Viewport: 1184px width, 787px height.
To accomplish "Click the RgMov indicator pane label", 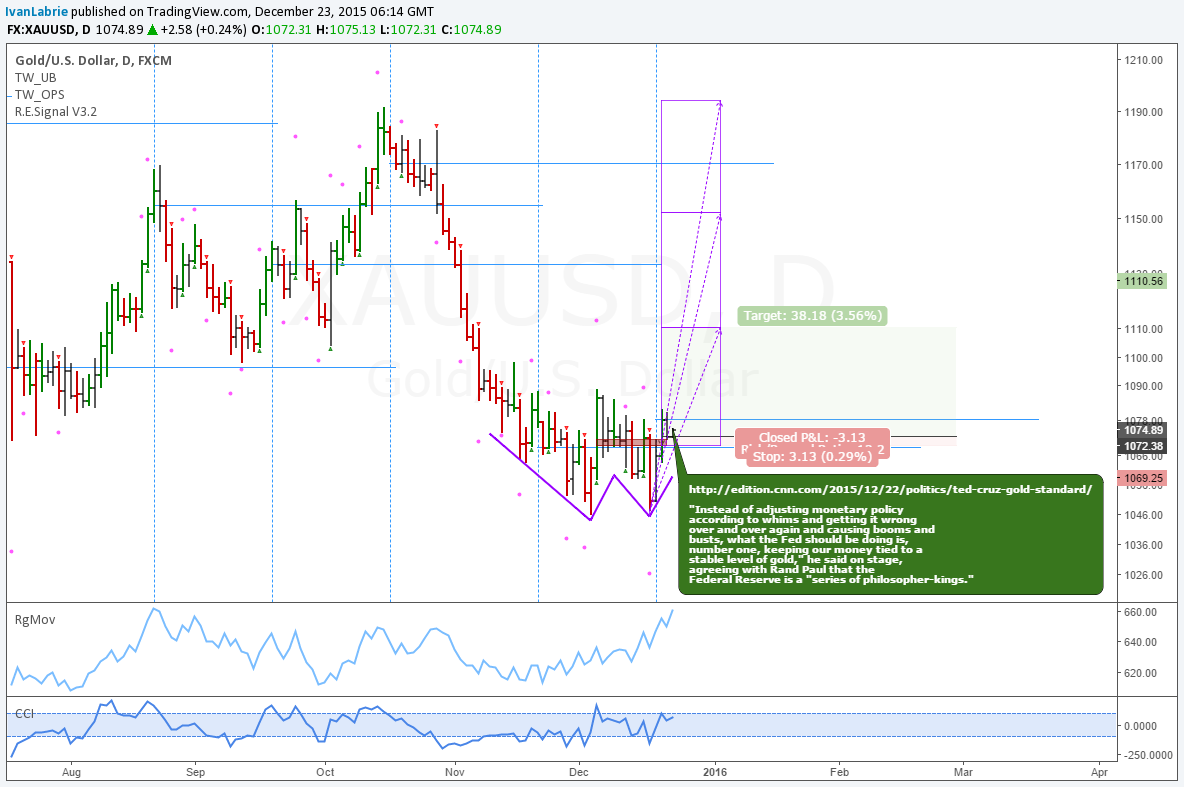I will tap(35, 620).
